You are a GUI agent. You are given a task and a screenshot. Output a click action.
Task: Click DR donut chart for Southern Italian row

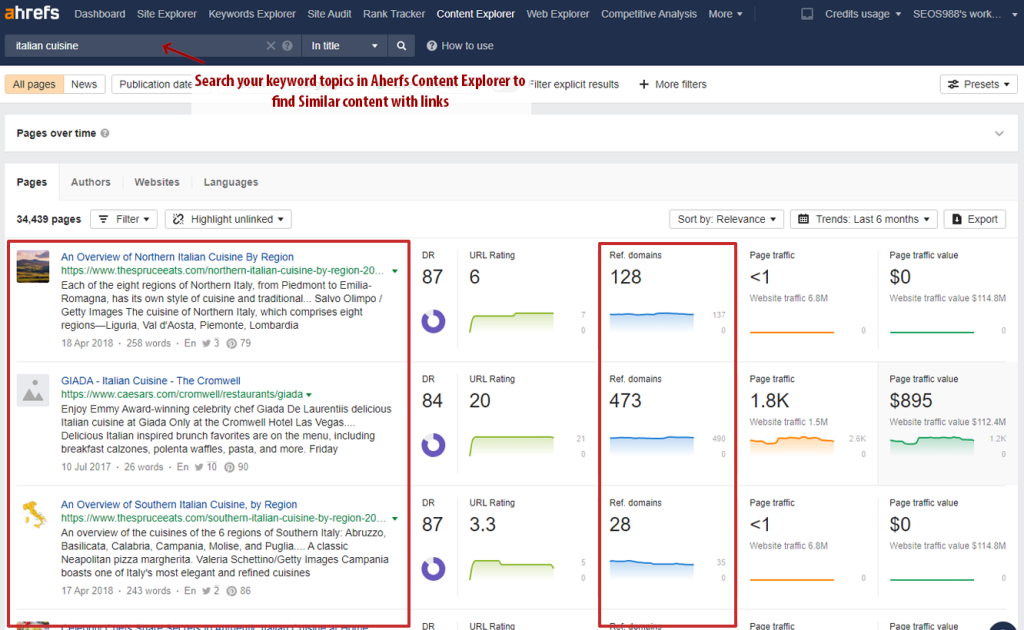click(x=433, y=569)
